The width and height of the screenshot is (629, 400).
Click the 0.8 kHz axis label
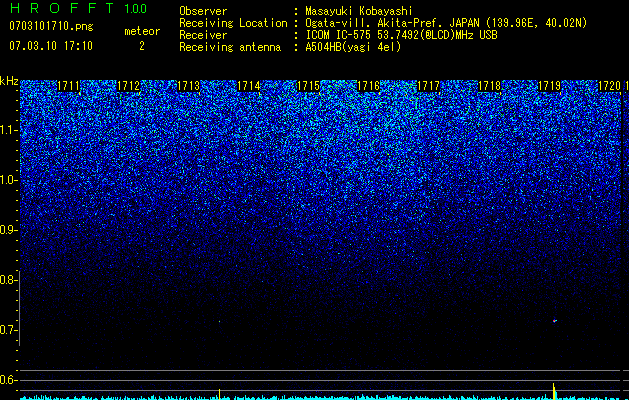point(8,280)
